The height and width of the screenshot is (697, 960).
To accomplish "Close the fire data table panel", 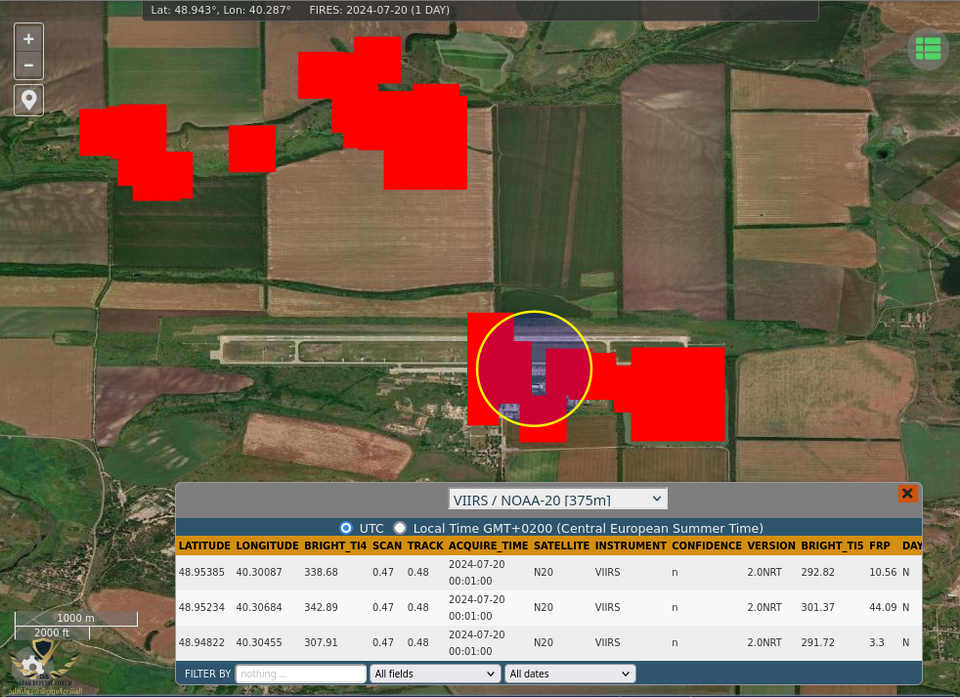I will point(907,494).
